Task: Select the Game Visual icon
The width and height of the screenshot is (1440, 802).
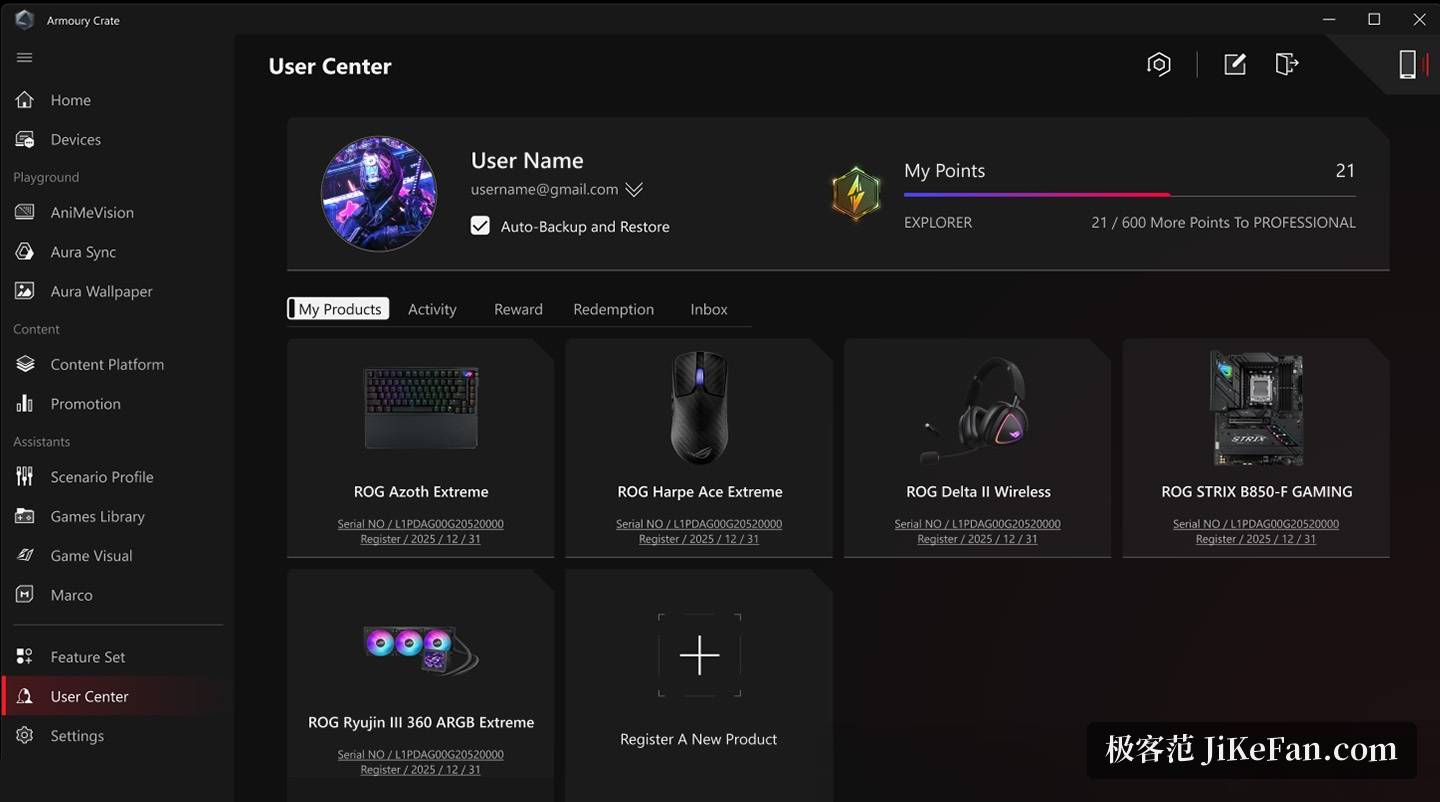Action: pos(25,556)
